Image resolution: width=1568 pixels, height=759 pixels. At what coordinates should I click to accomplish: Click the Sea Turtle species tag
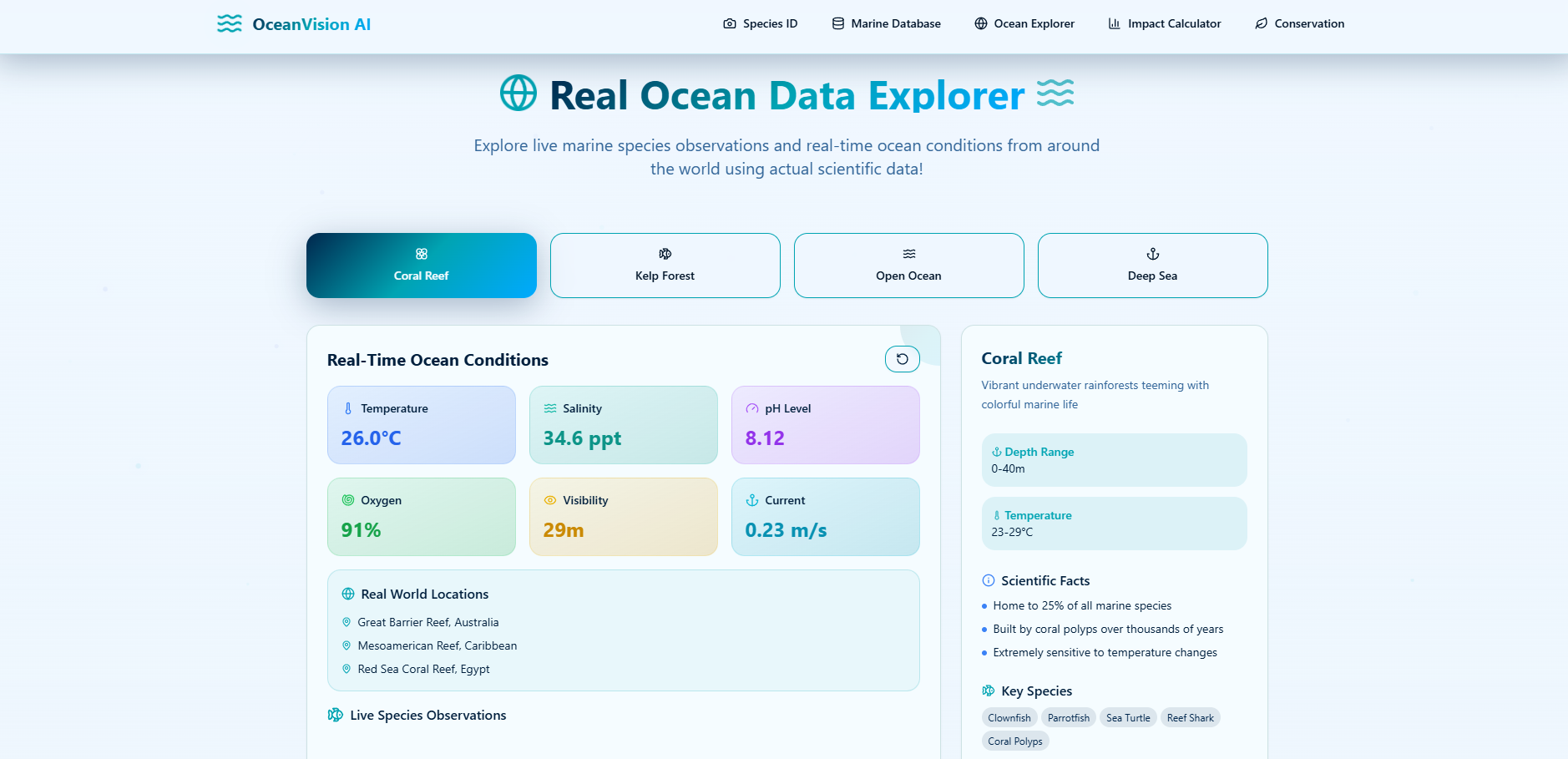(1128, 717)
